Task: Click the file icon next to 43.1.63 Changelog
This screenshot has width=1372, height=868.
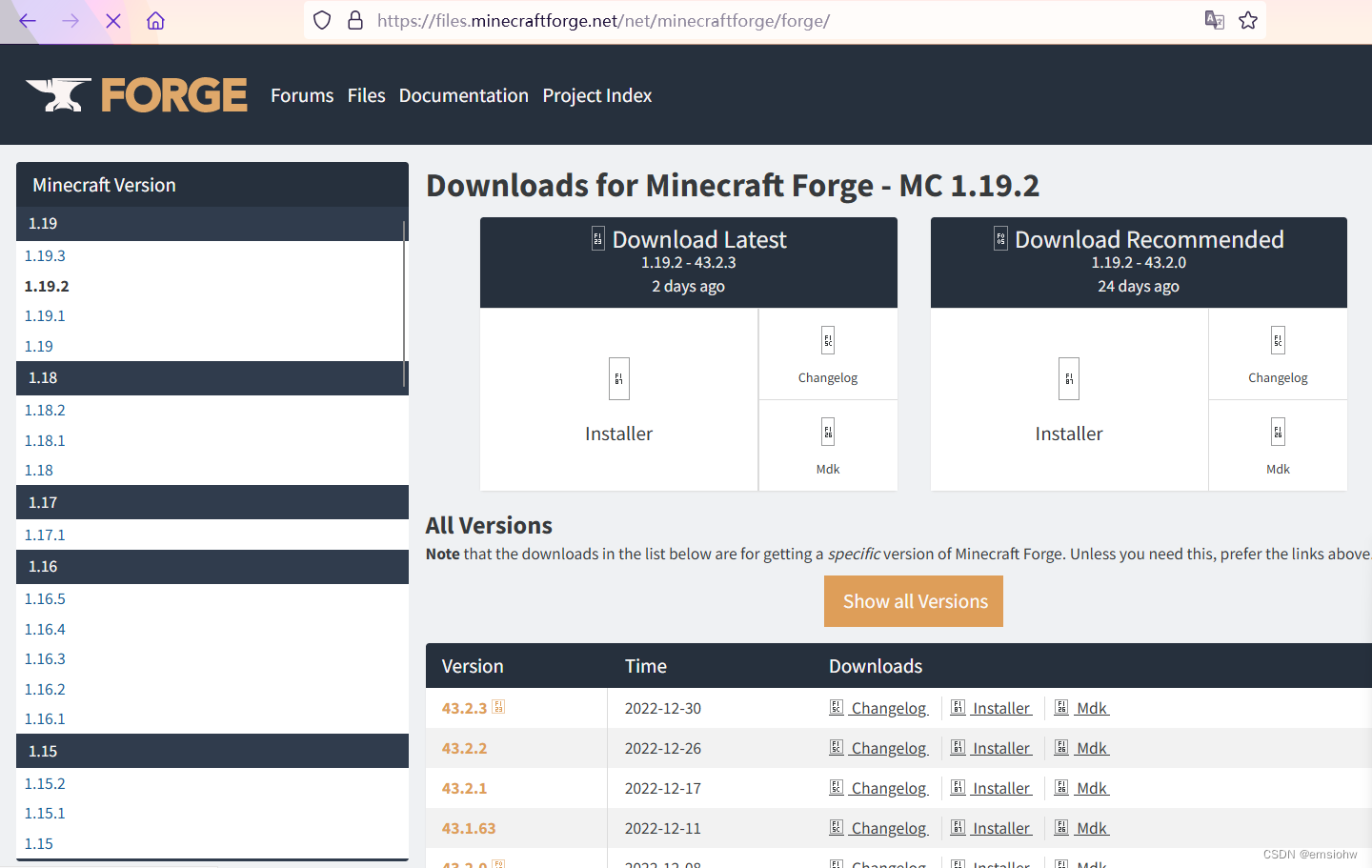Action: (x=836, y=828)
